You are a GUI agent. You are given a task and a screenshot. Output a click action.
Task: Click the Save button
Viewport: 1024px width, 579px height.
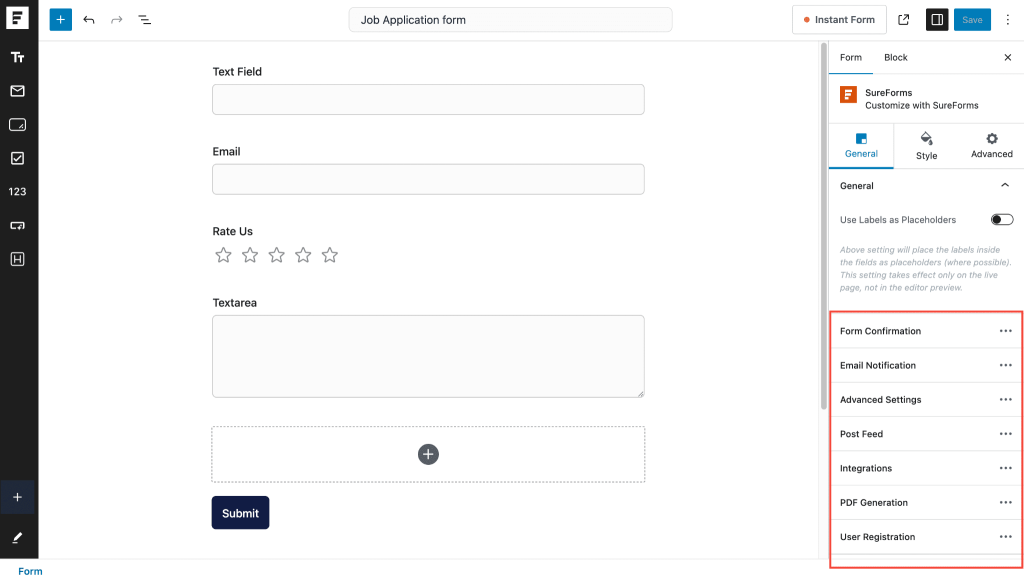[972, 19]
